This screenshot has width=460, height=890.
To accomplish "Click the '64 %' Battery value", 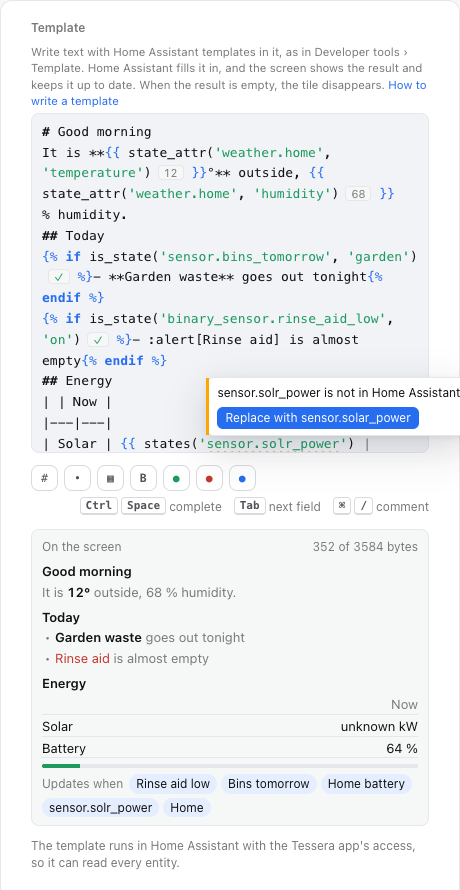I will coord(402,748).
